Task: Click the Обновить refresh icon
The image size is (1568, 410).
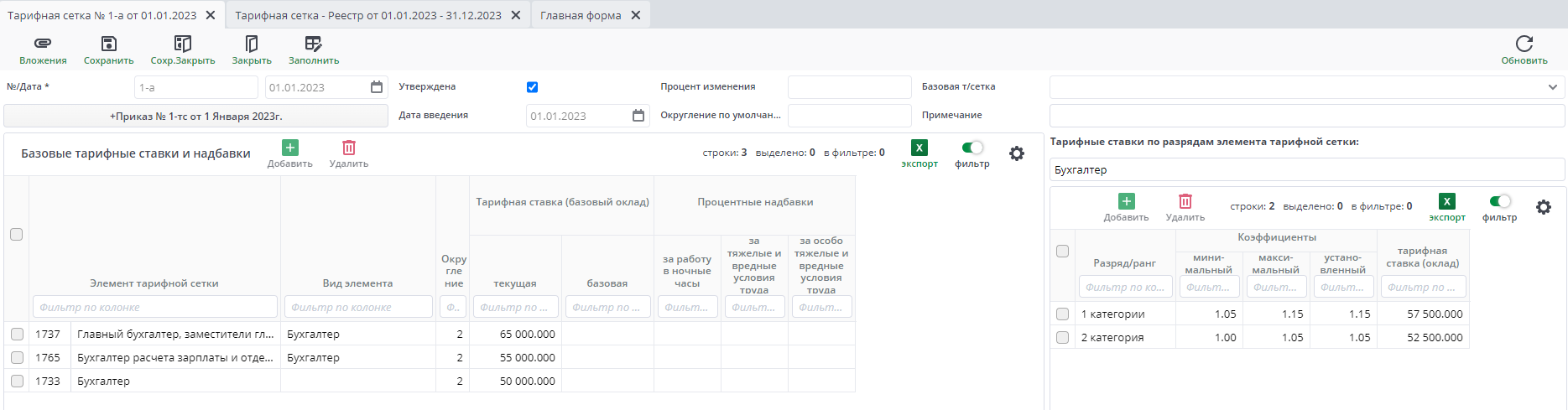Action: [x=1524, y=44]
